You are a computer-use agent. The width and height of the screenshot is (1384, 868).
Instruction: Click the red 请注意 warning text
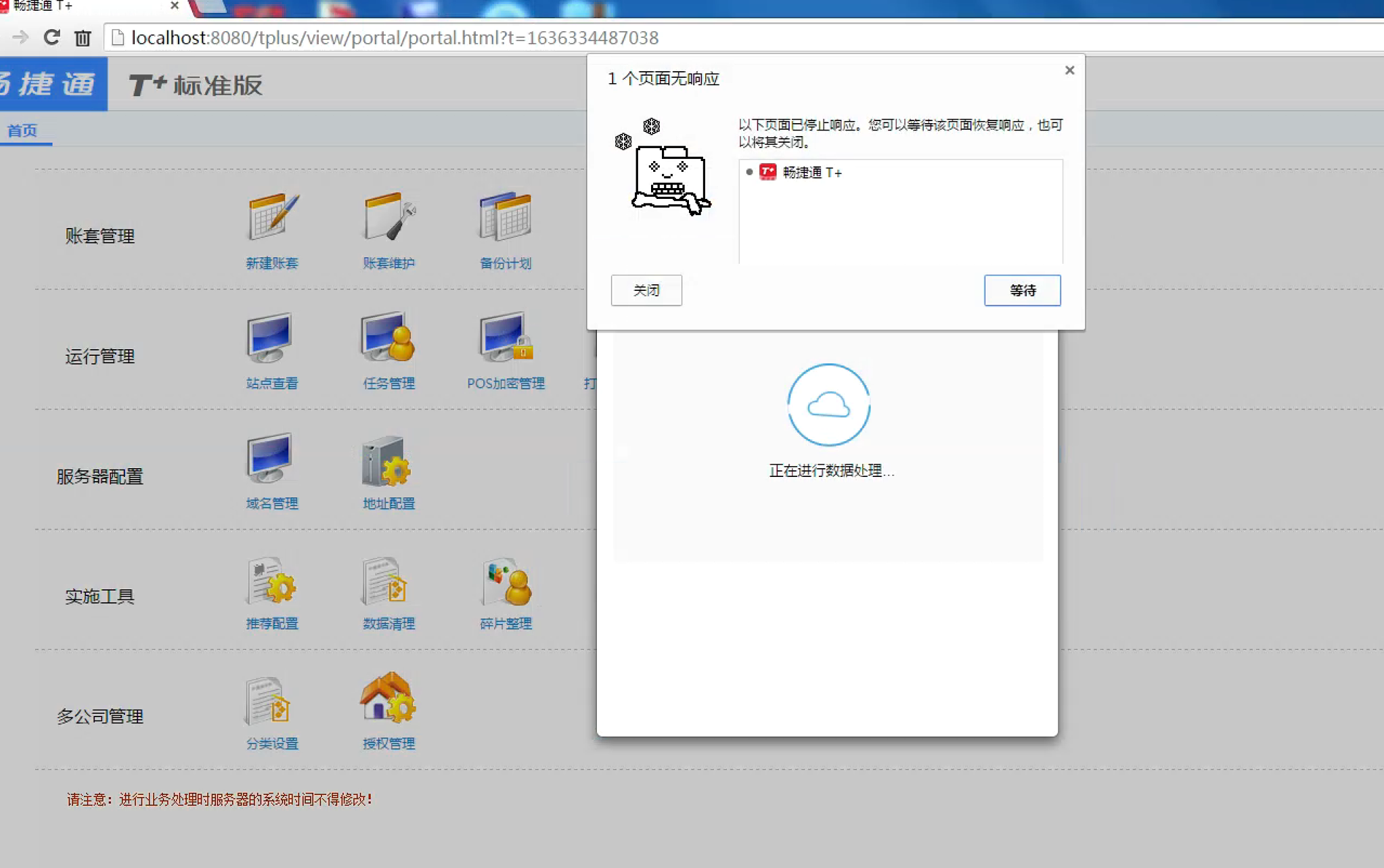pyautogui.click(x=220, y=800)
